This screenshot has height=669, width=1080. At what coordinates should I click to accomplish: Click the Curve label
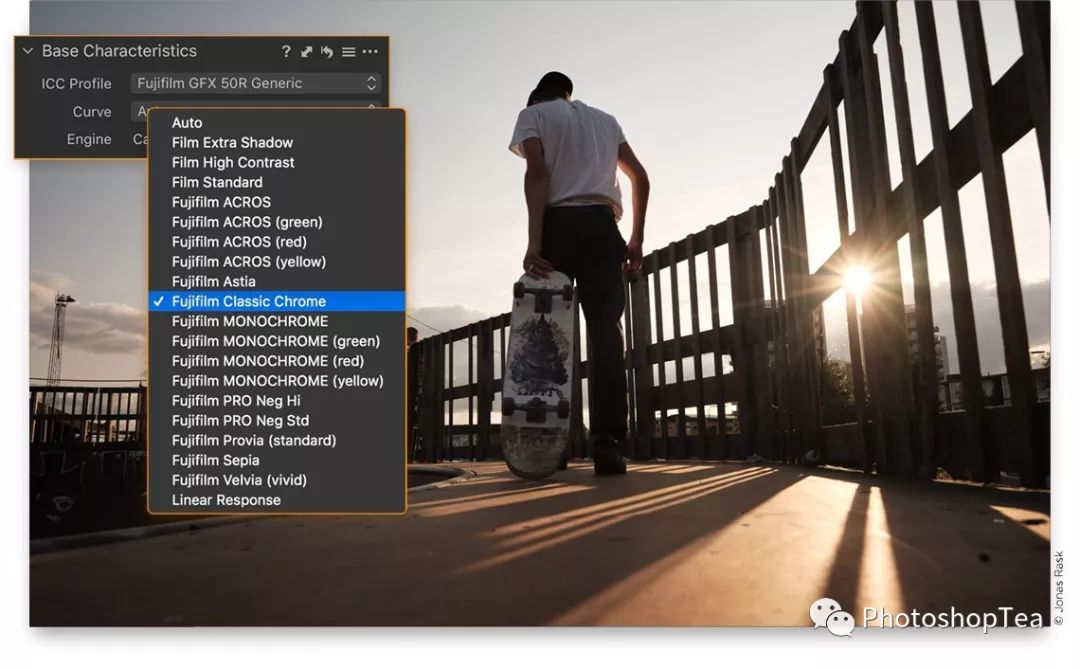click(x=92, y=112)
